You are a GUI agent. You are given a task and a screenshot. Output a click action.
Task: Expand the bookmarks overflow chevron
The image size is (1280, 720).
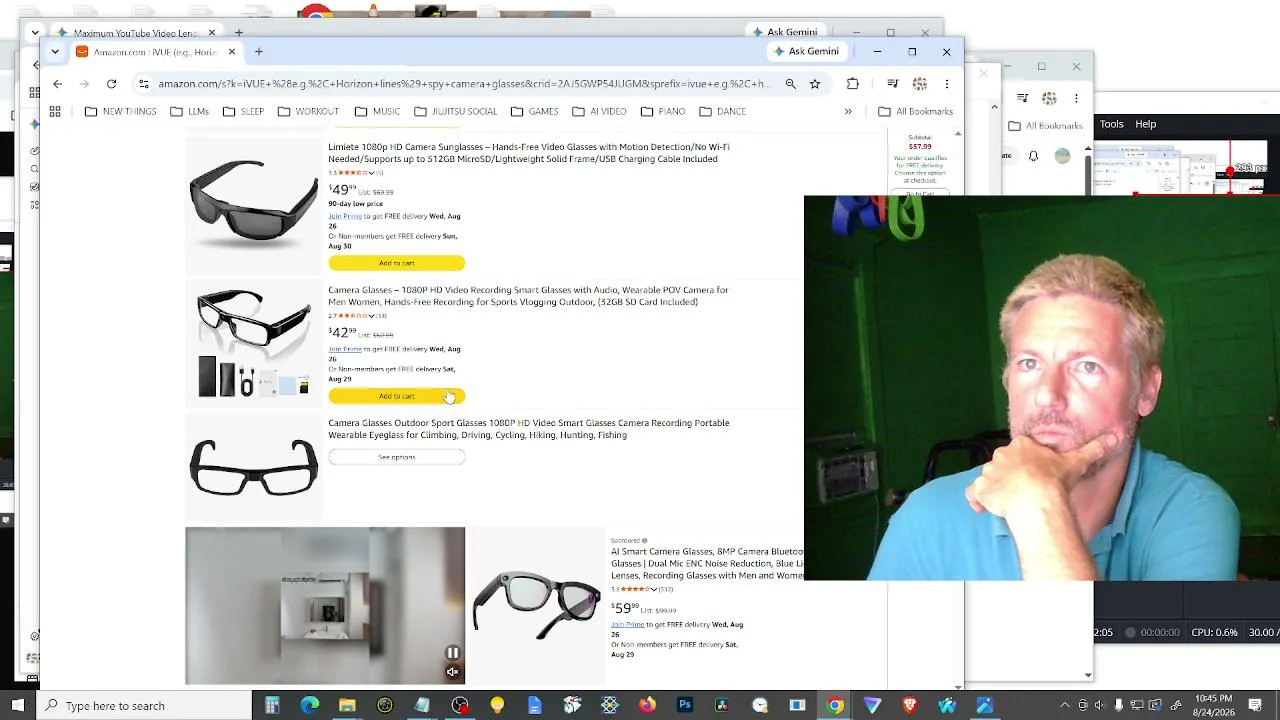[848, 111]
